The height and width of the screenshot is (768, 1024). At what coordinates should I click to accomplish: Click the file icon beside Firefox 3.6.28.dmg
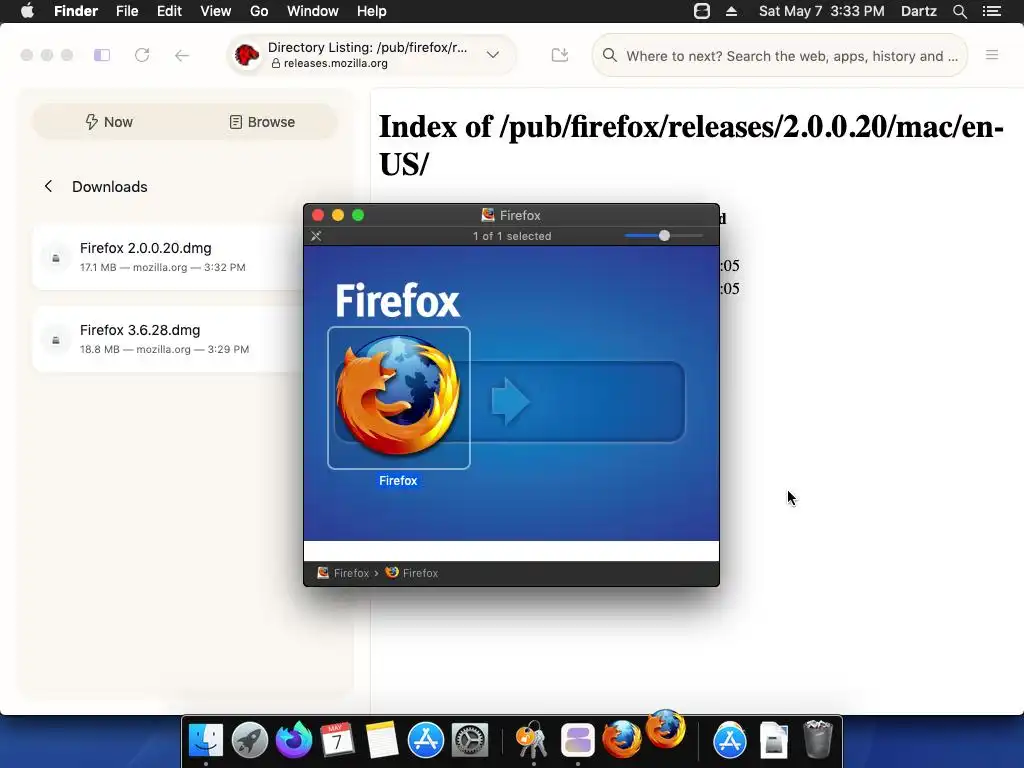point(56,340)
